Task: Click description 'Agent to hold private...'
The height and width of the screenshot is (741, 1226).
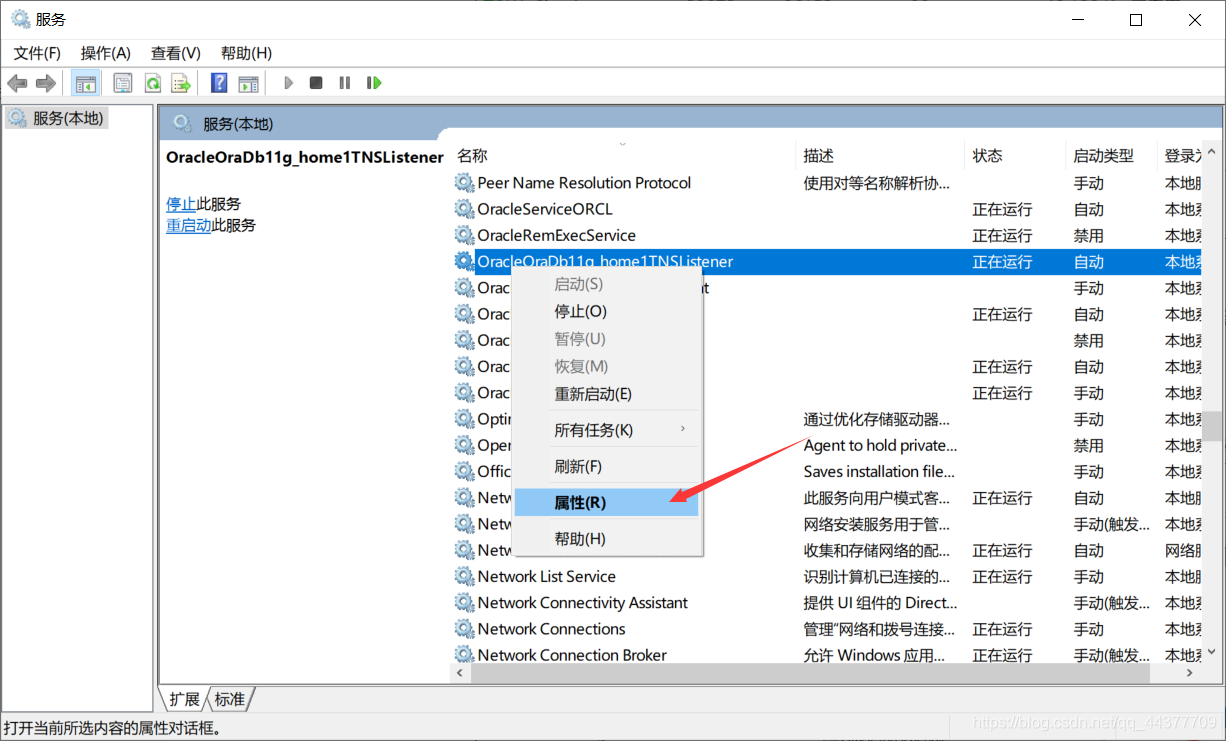Action: click(880, 445)
